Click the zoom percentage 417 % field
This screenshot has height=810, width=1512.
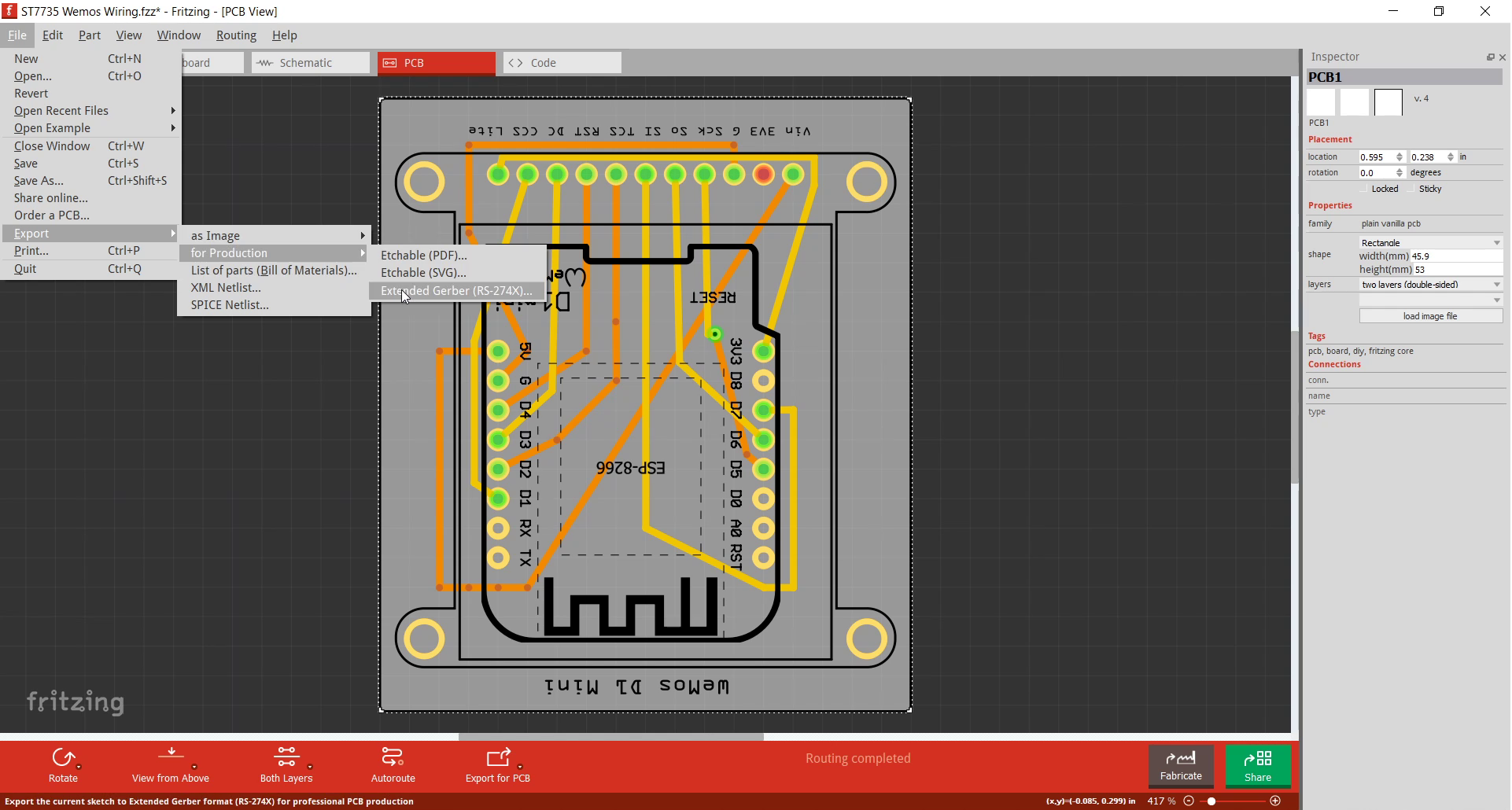1161,801
